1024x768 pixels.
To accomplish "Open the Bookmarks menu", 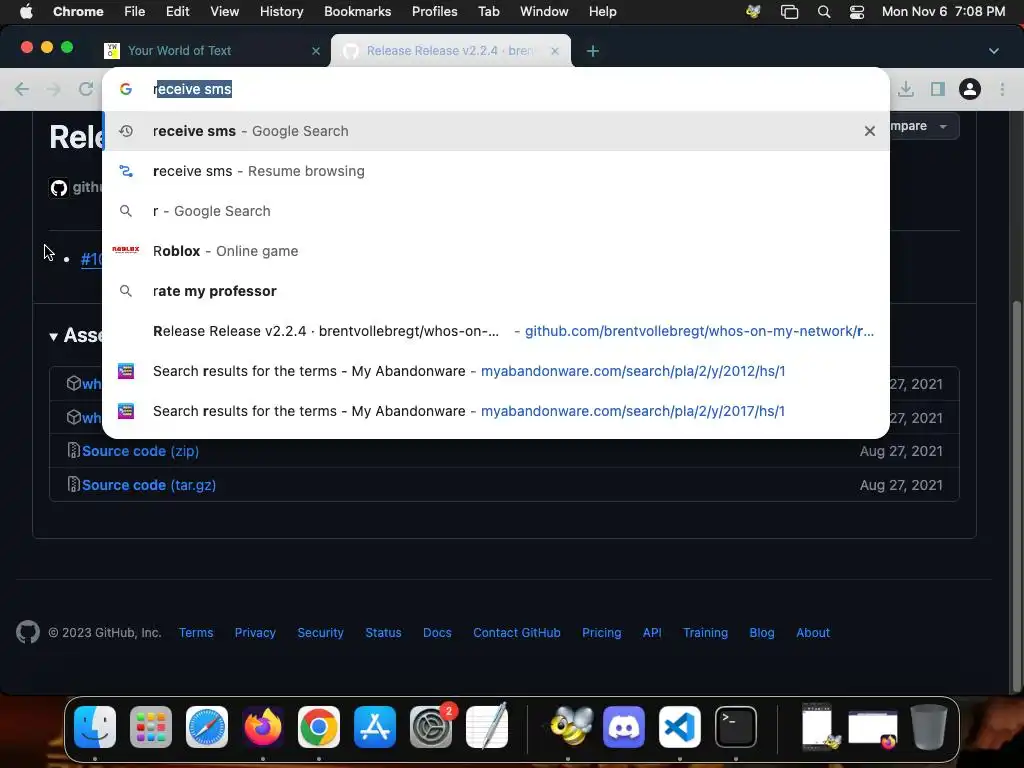I will [357, 11].
